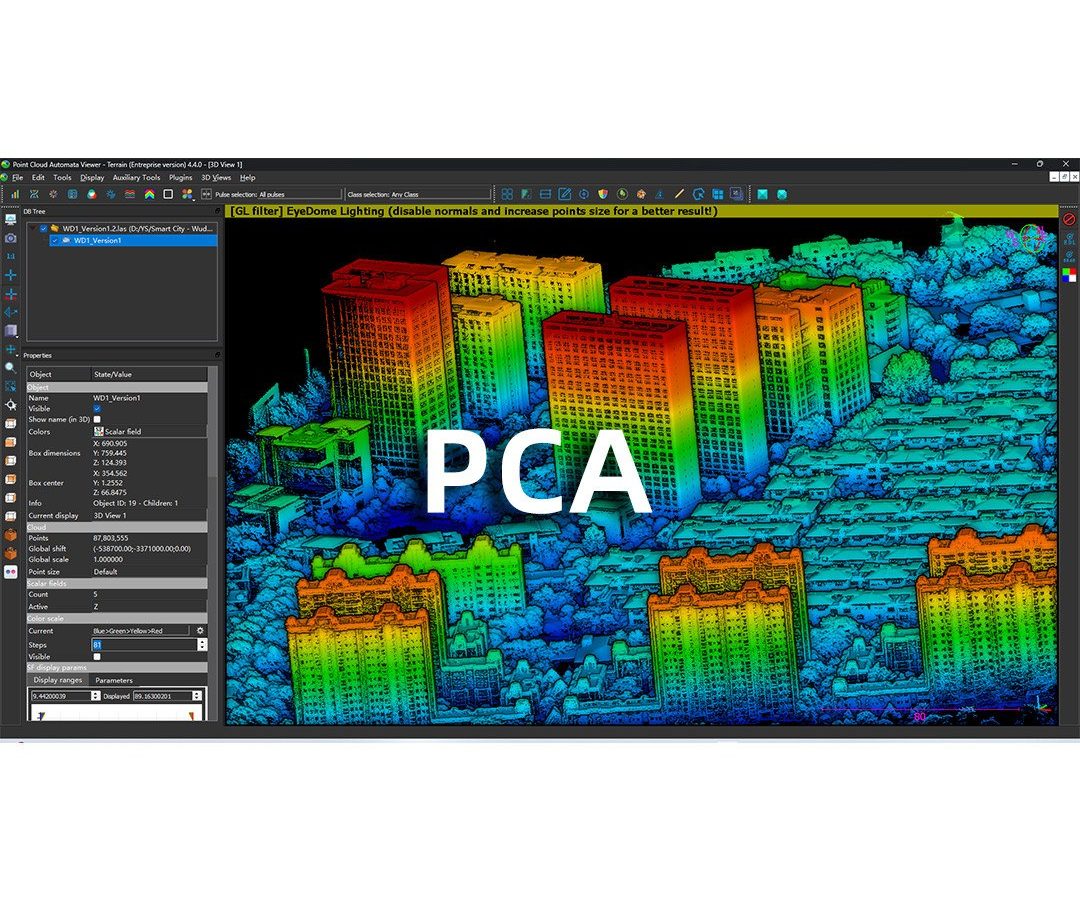Click the pink-blue dots icon in sidebar
The width and height of the screenshot is (1080, 900).
coord(10,572)
